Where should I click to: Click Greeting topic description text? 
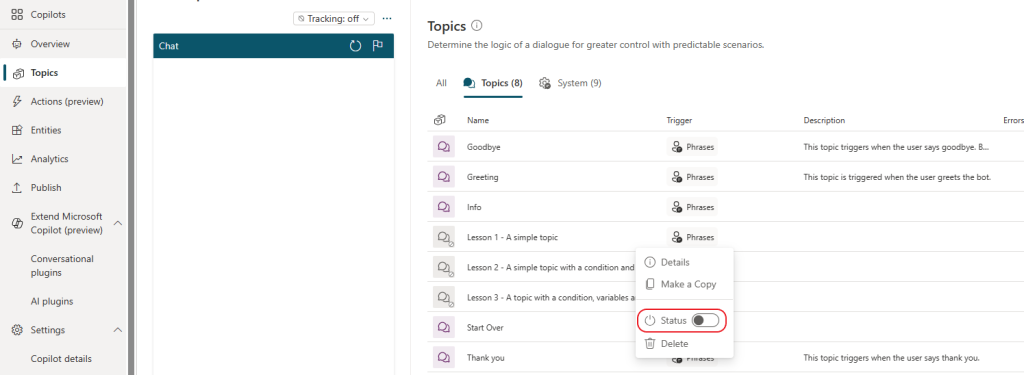coord(897,177)
